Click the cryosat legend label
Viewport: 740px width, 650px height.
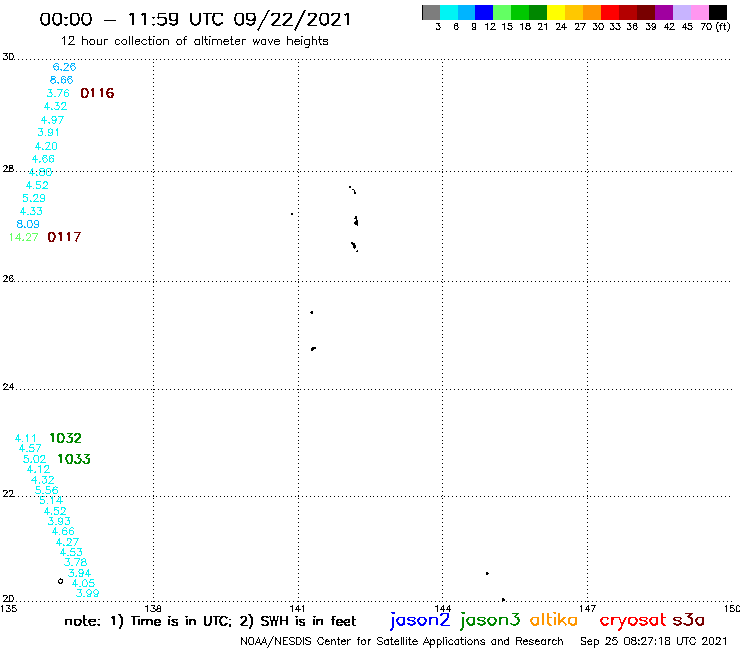tap(633, 620)
